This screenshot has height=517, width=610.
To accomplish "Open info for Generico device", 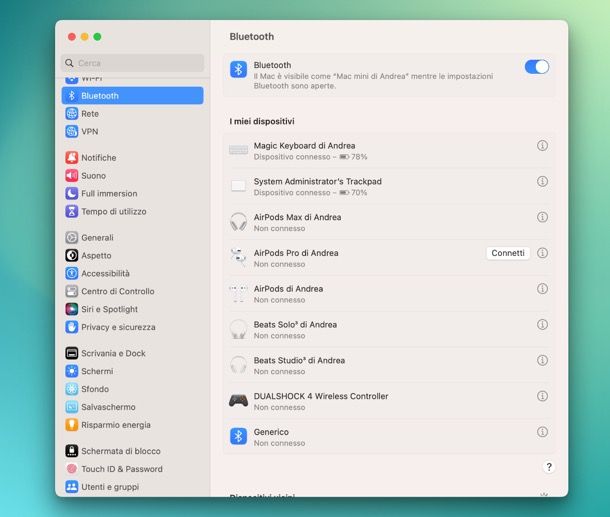I will click(542, 432).
